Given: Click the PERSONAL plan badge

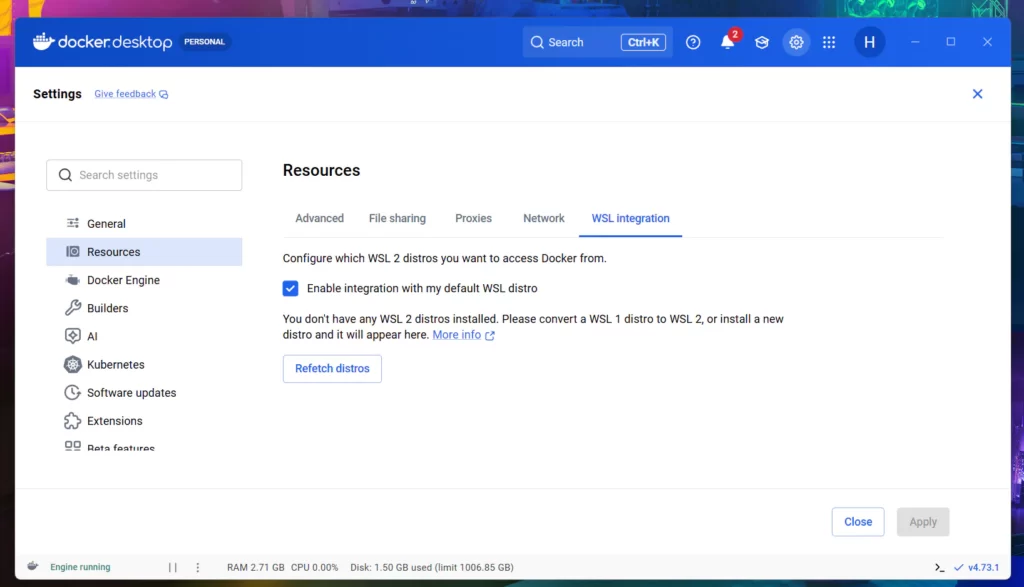Looking at the screenshot, I should coord(204,42).
